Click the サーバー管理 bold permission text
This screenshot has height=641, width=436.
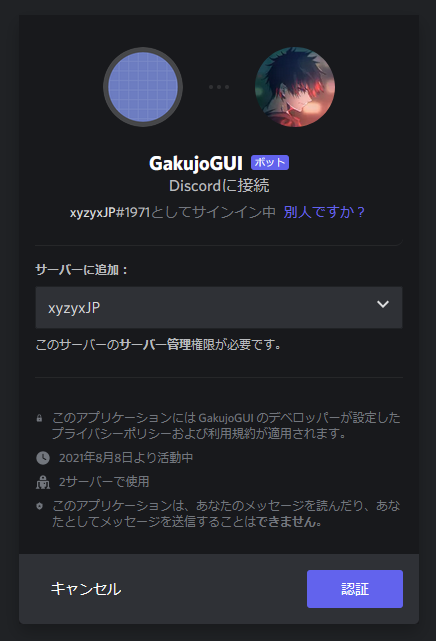156,345
